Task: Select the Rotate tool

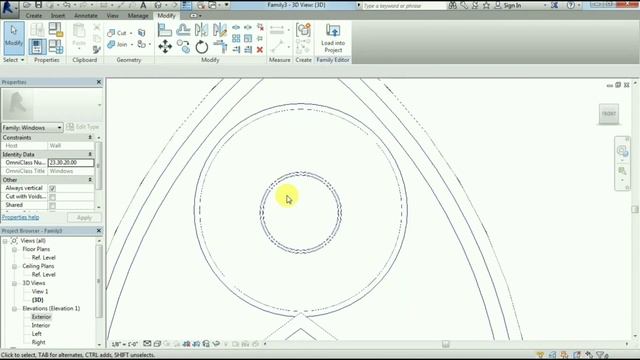Action: [x=202, y=47]
